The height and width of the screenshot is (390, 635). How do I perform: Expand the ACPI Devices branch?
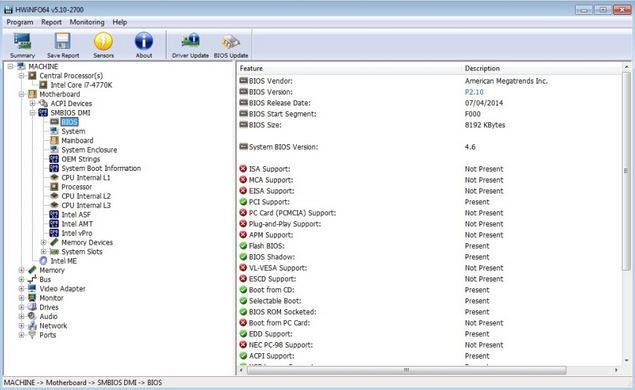32,104
